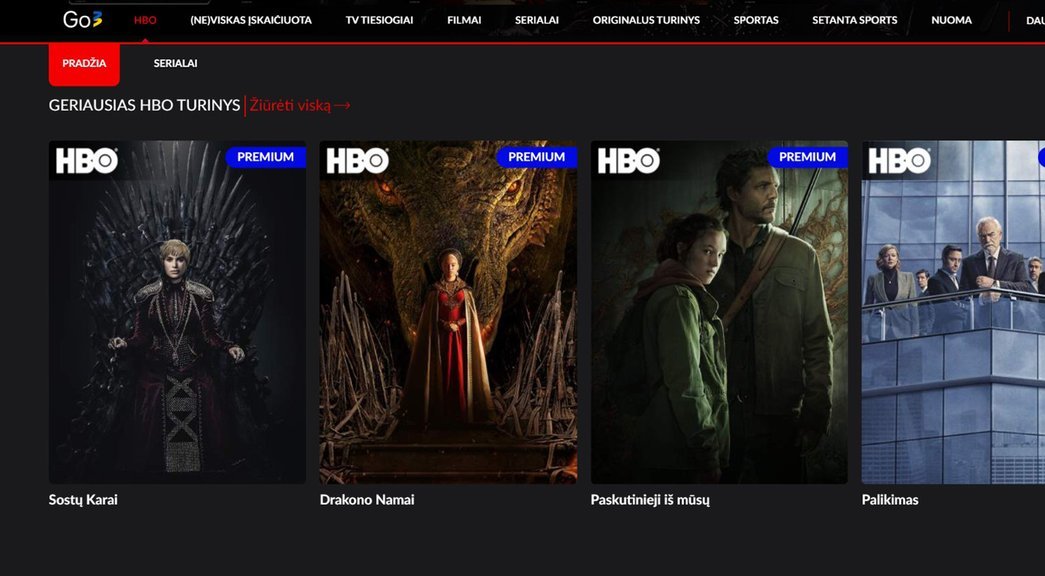Click the Sostų Karai title text
The height and width of the screenshot is (576, 1045).
(83, 499)
